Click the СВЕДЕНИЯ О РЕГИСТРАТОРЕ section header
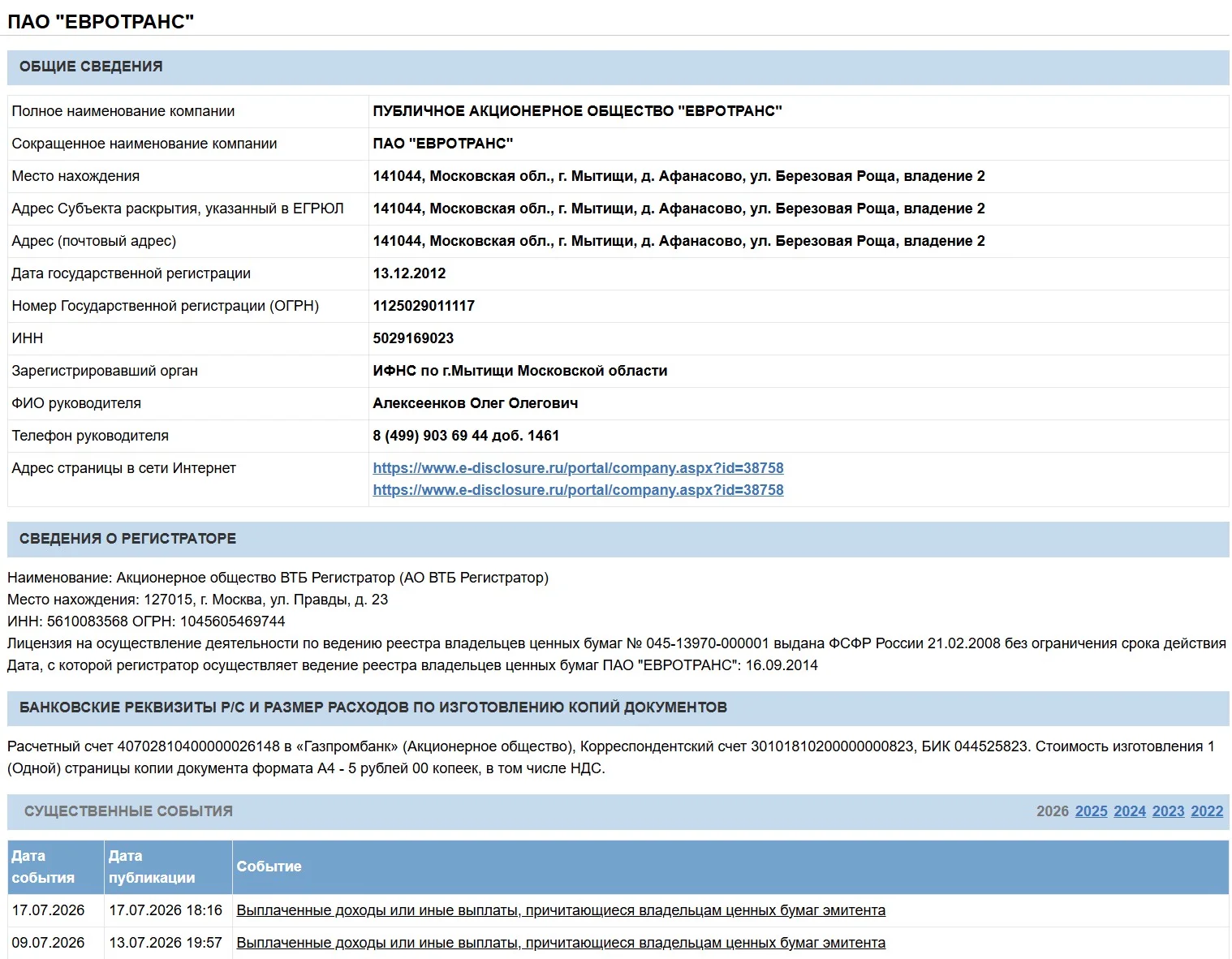 127,539
